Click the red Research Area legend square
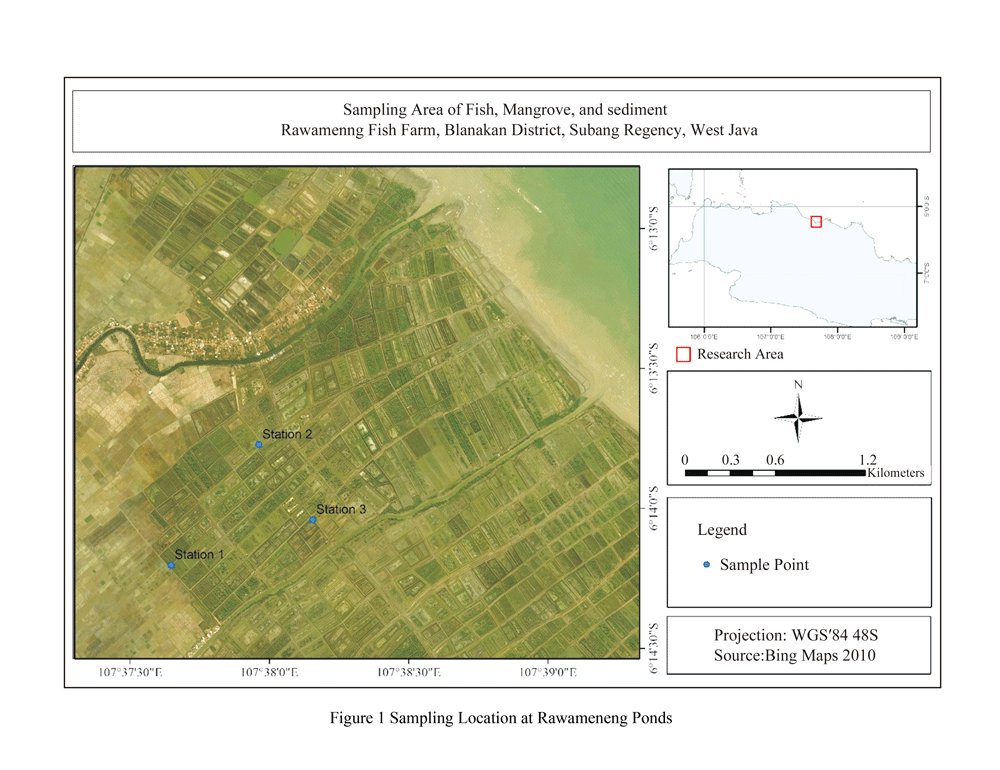This screenshot has height=770, width=1000. pyautogui.click(x=683, y=354)
